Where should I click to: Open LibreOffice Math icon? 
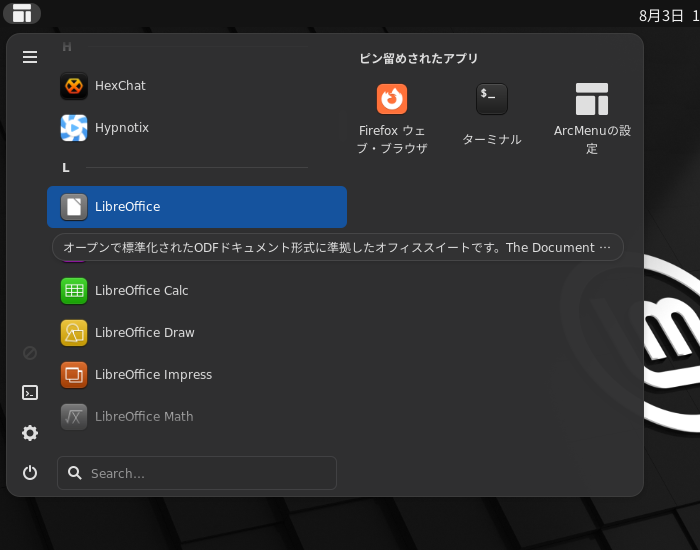(74, 417)
